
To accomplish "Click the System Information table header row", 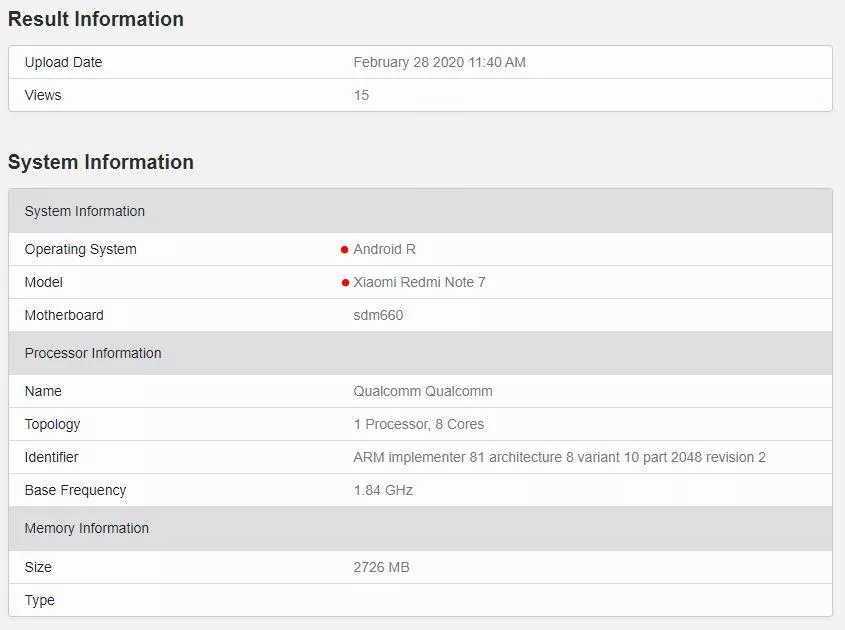I will (x=420, y=211).
